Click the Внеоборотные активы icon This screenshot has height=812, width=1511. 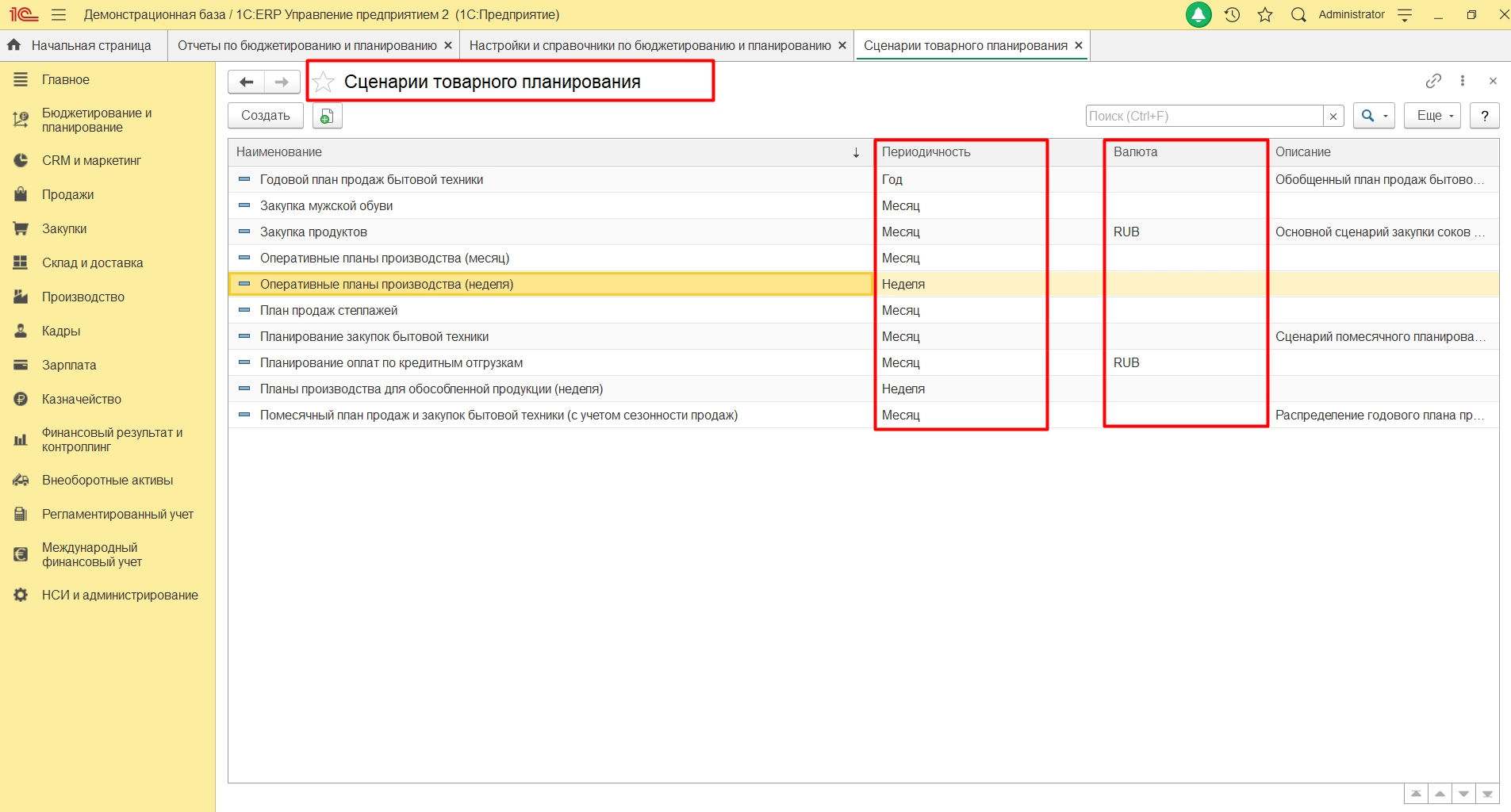click(x=21, y=480)
